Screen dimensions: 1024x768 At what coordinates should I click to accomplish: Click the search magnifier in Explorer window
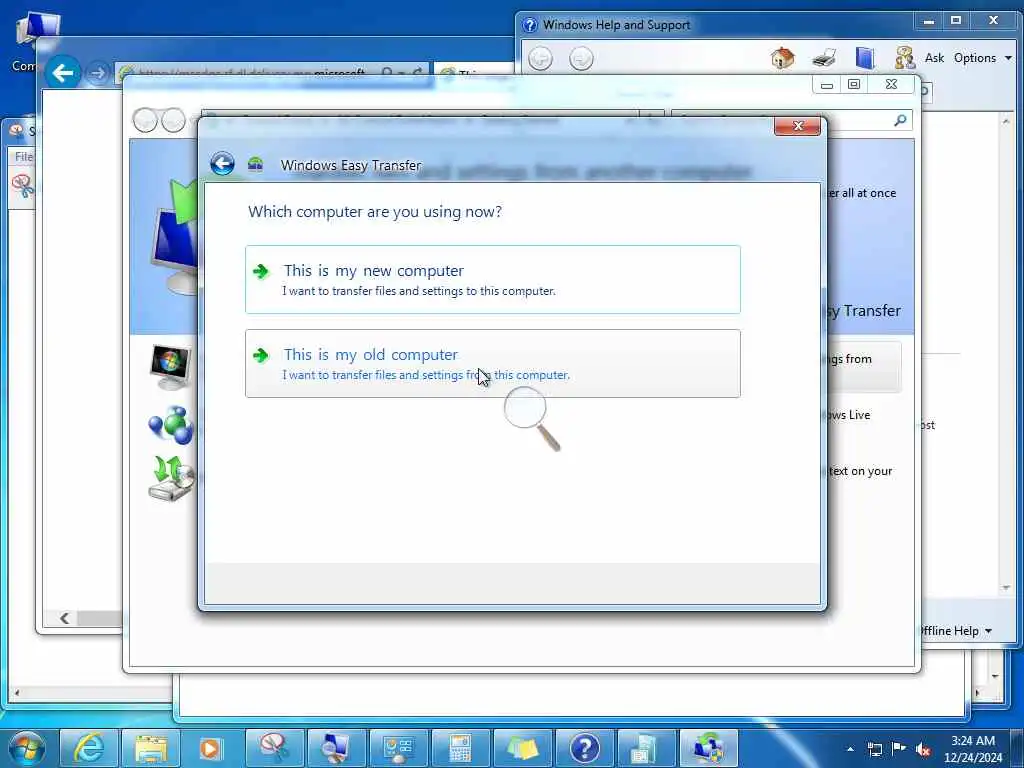pos(900,120)
